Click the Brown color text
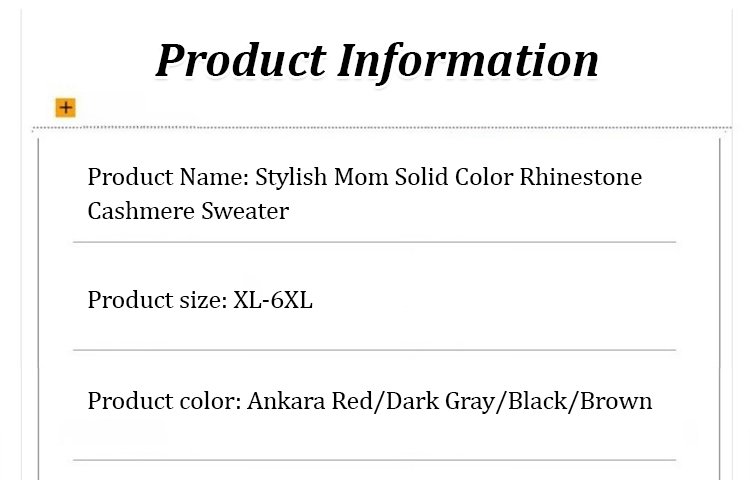Viewport: 750px width, 480px height. click(616, 402)
